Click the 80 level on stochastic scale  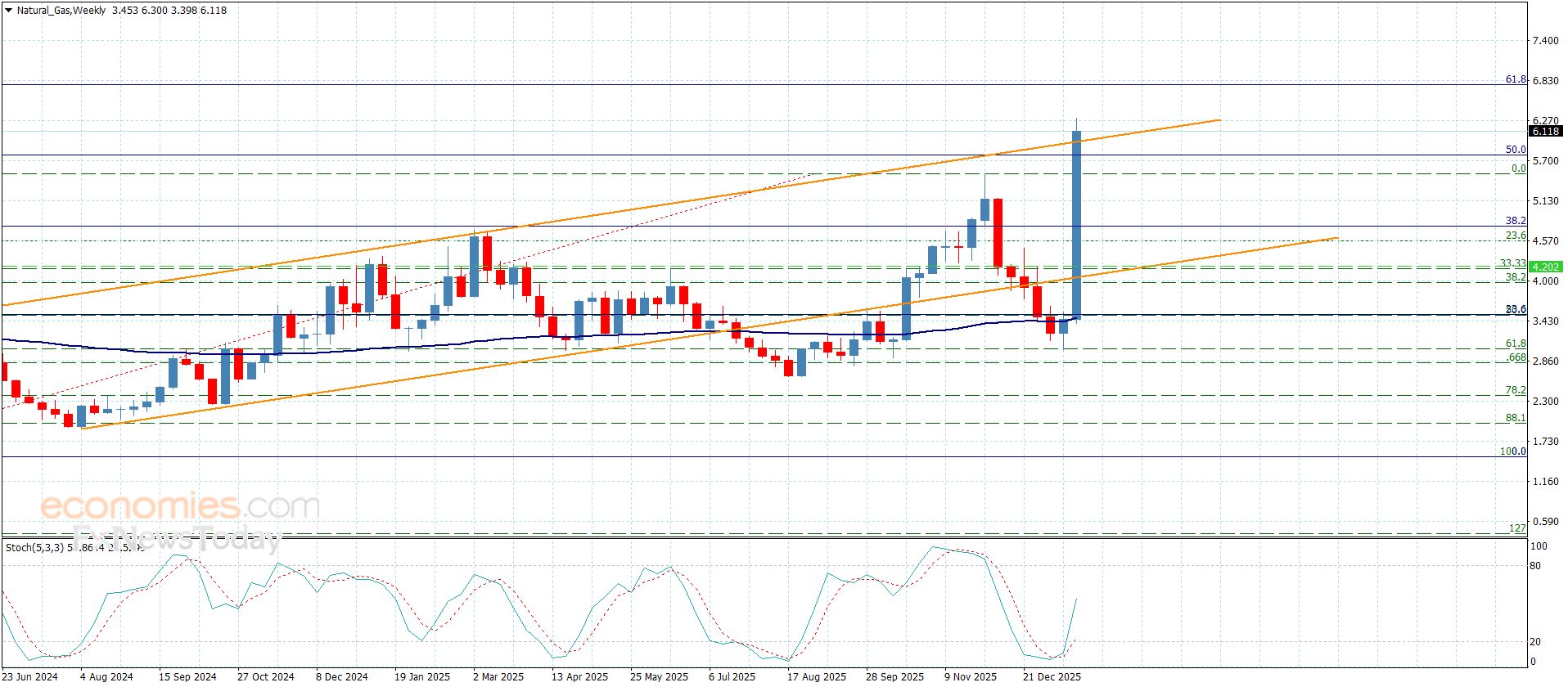click(x=1535, y=566)
